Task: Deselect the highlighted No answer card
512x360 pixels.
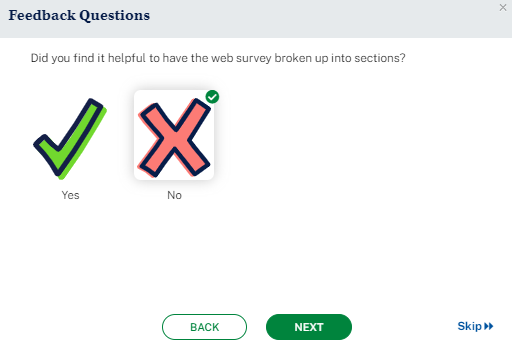Action: coord(174,135)
